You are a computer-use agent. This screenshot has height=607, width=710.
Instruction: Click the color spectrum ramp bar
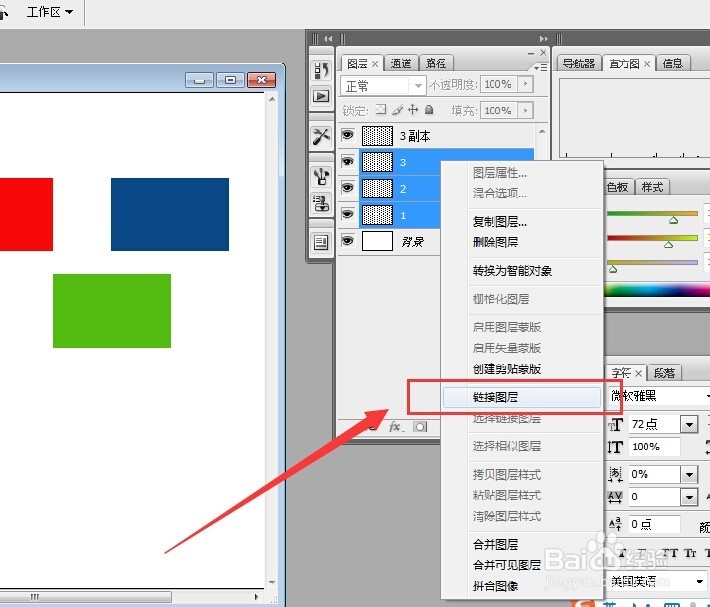click(657, 290)
